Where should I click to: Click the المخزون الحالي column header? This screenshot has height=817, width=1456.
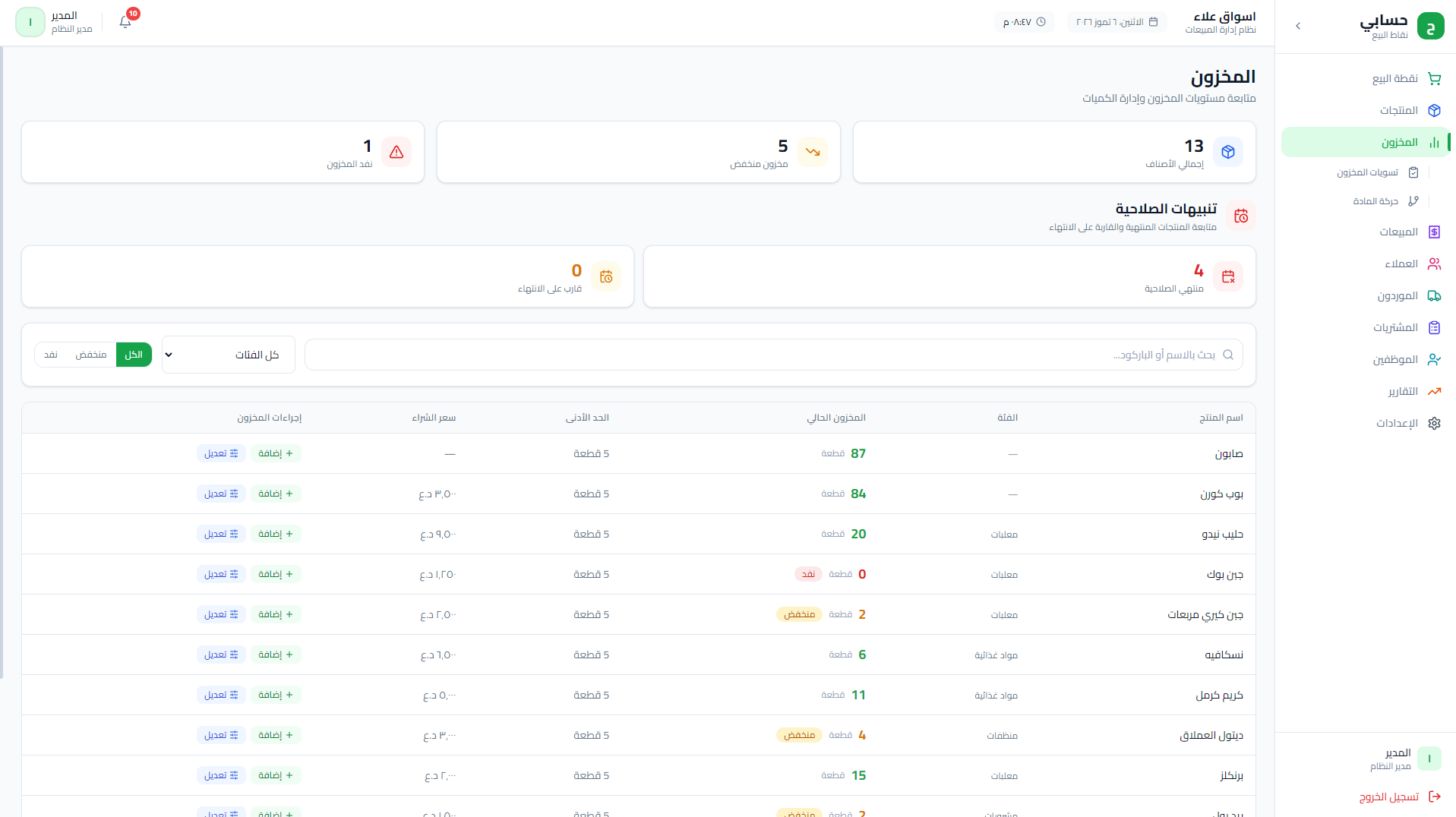836,418
